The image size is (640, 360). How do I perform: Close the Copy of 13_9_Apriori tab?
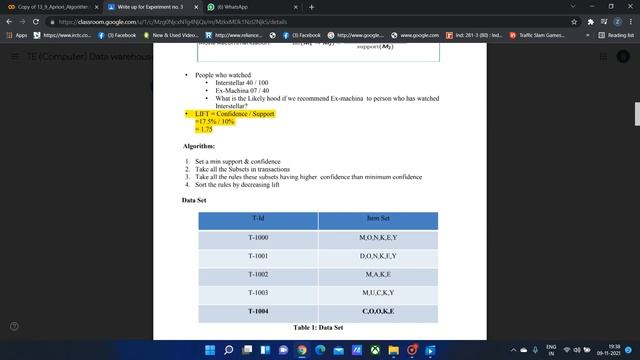pyautogui.click(x=97, y=7)
